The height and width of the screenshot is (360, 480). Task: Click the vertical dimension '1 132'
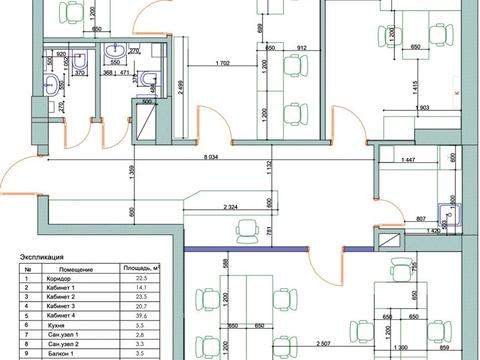pos(269,167)
